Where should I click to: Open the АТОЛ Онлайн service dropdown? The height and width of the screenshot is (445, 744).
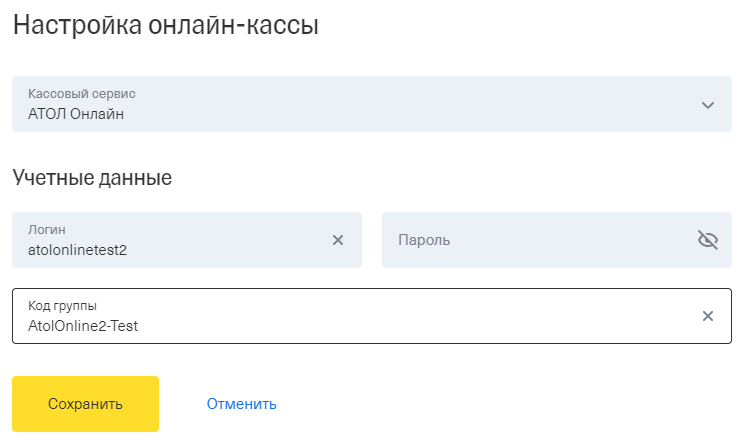[372, 104]
